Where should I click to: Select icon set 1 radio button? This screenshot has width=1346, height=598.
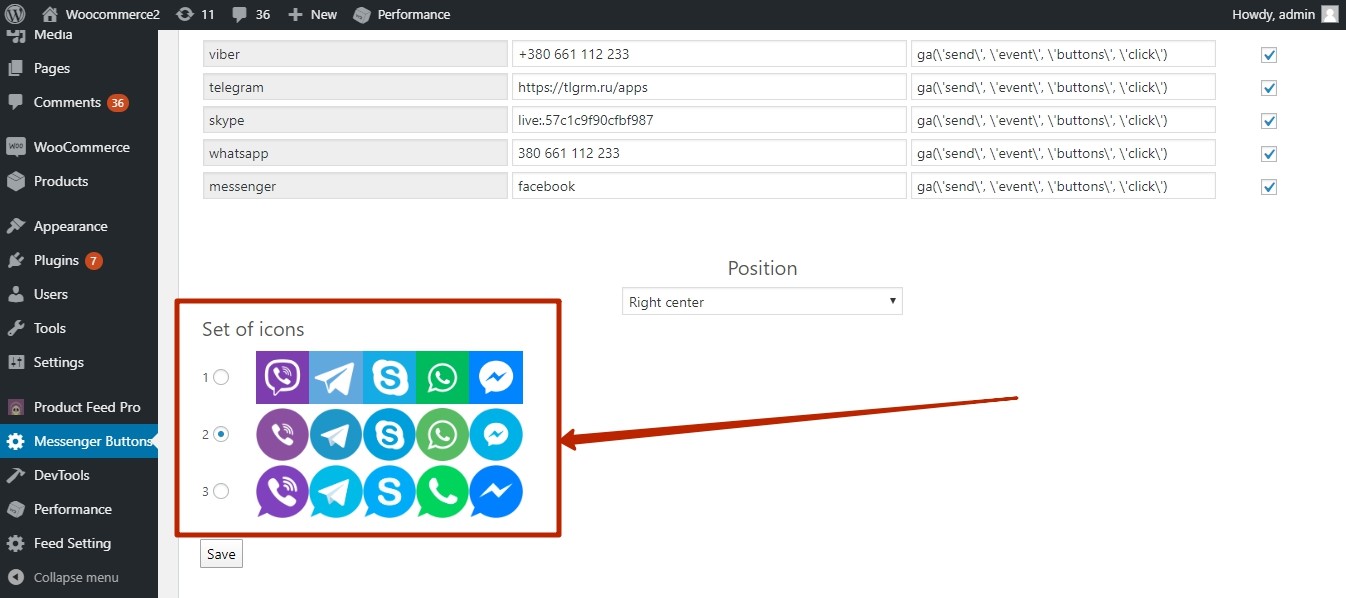[x=221, y=377]
